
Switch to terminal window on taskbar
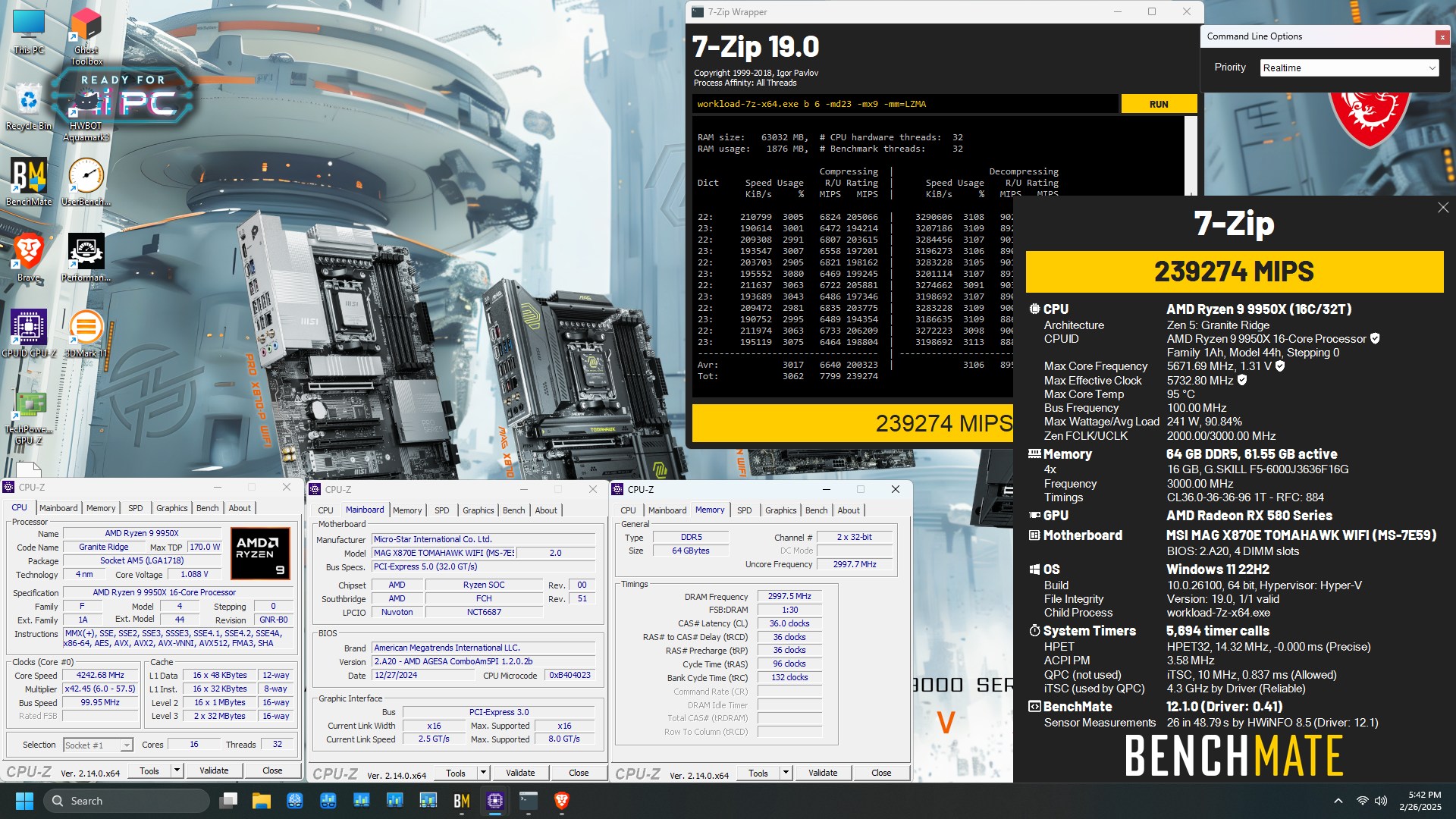pyautogui.click(x=529, y=801)
